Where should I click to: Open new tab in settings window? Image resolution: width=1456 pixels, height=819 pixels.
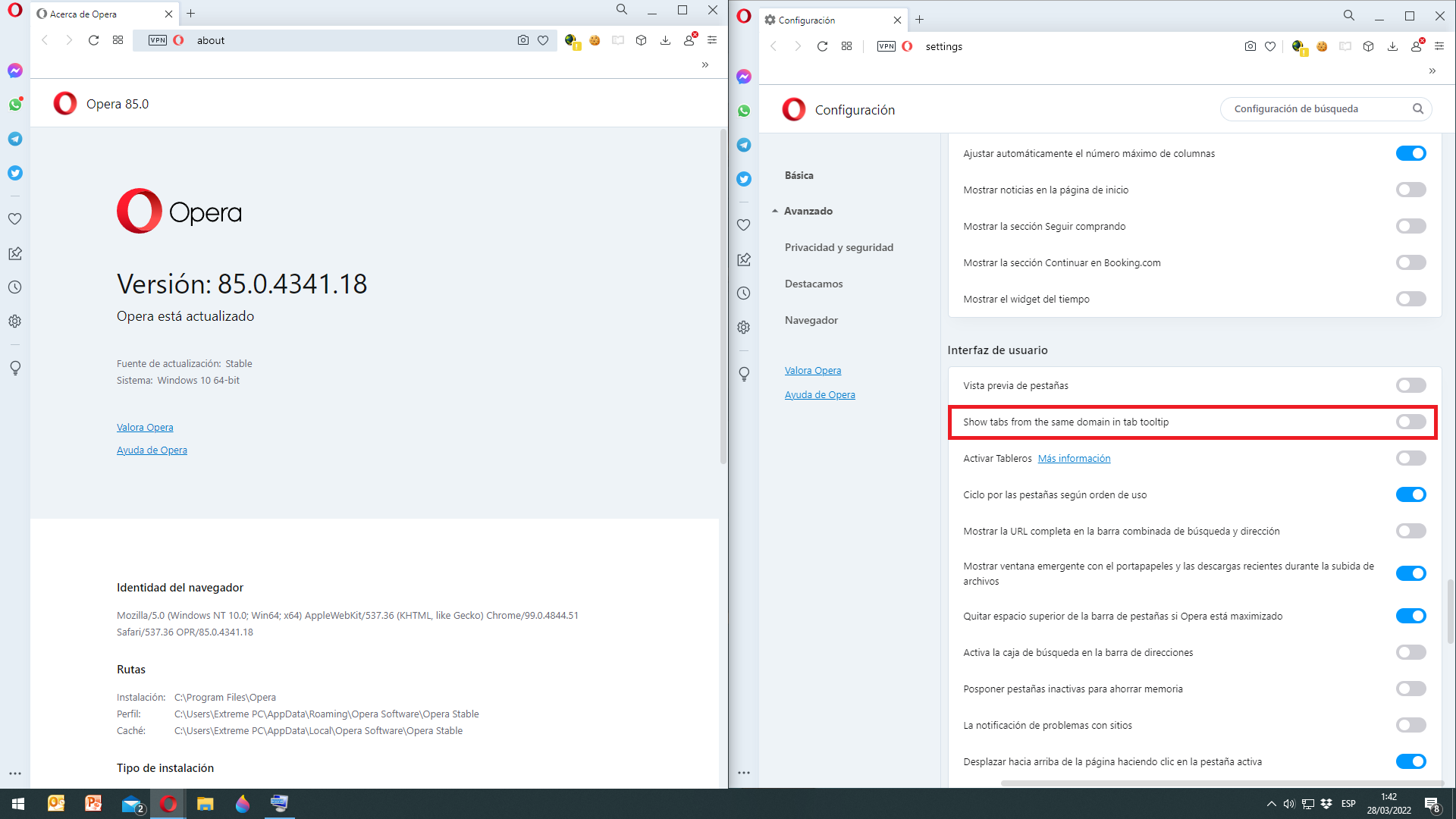919,20
